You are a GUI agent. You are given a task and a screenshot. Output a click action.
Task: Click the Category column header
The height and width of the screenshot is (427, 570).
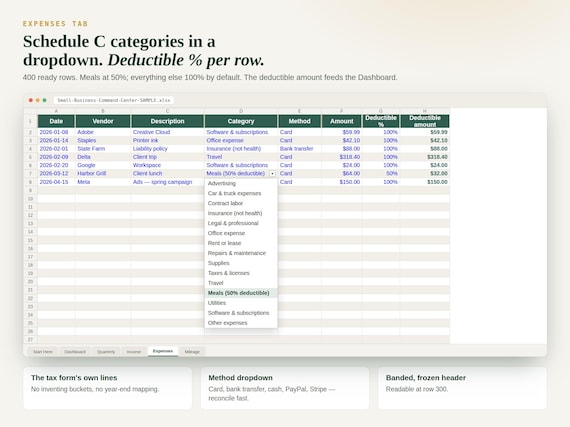[241, 121]
